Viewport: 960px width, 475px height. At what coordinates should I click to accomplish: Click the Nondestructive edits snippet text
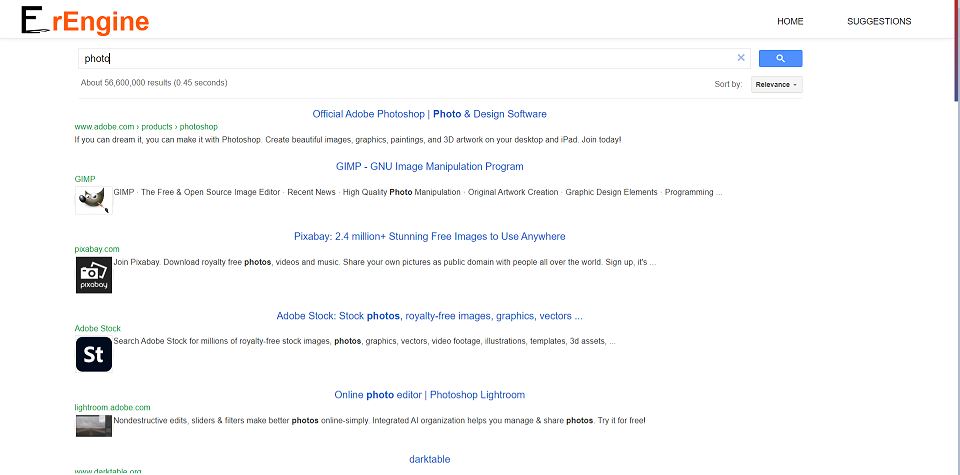[x=379, y=421]
